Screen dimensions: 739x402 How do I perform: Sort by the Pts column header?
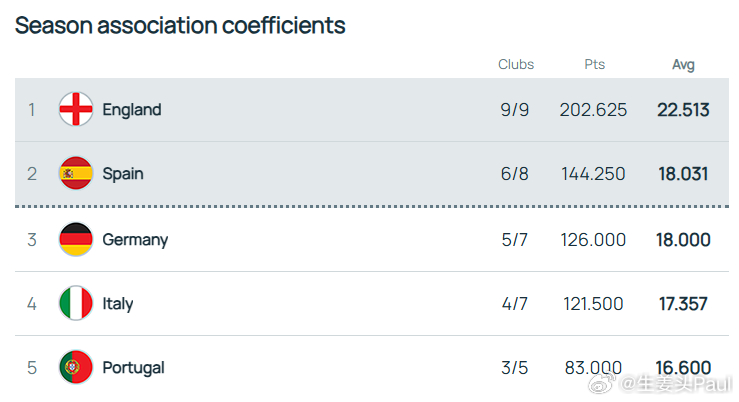click(x=594, y=64)
